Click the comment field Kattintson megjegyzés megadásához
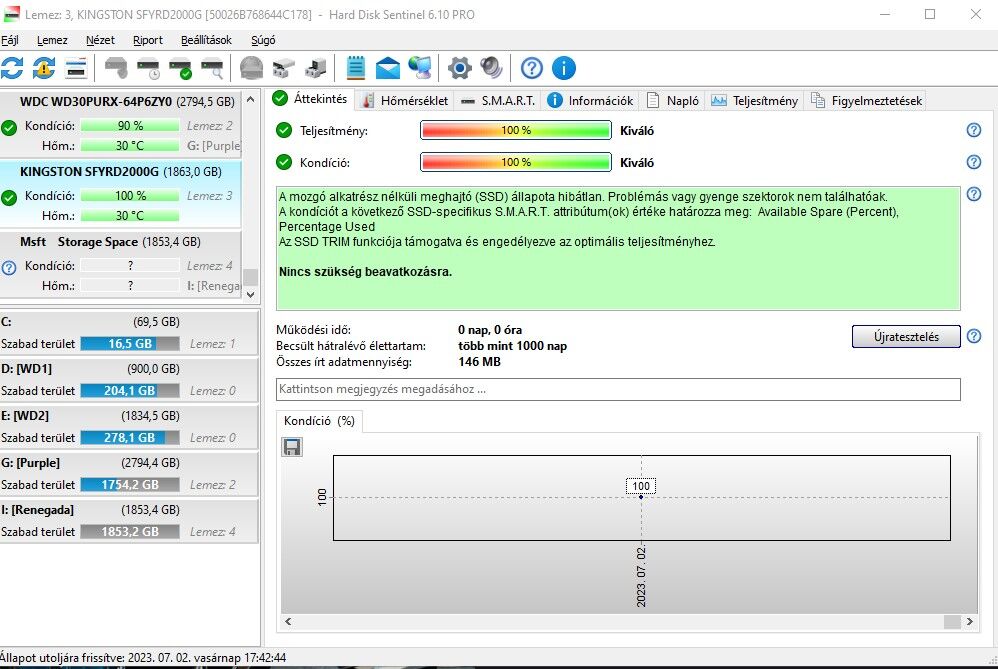The height and width of the screenshot is (669, 998). click(618, 389)
